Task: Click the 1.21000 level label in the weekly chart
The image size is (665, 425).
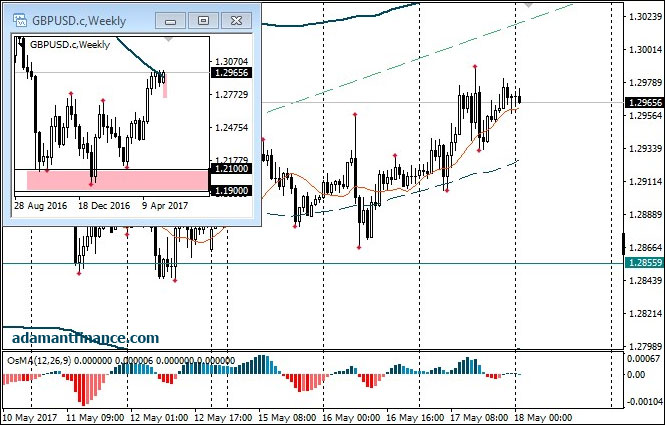Action: click(x=231, y=169)
